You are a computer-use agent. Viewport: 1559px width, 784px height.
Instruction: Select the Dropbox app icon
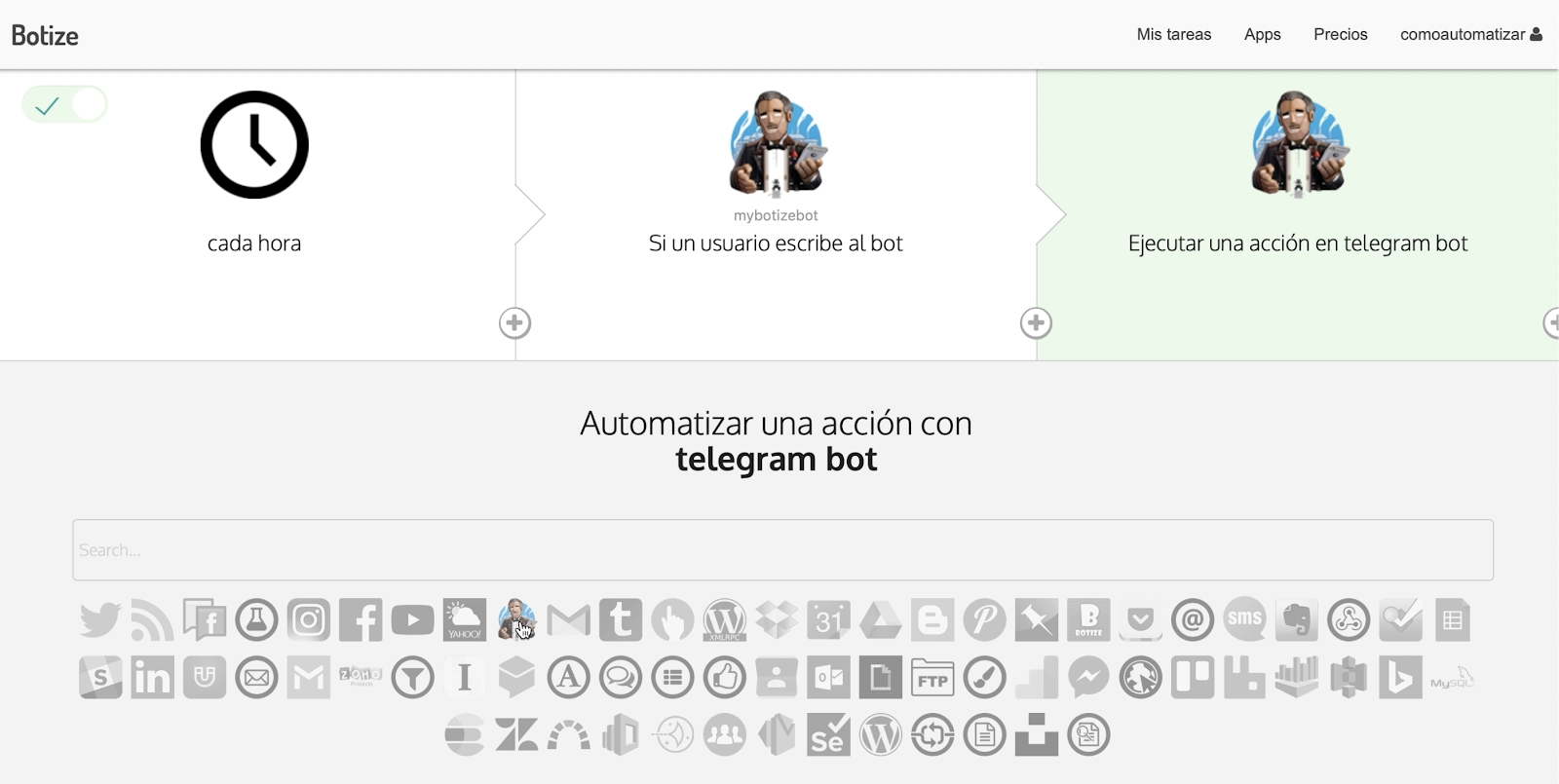[x=777, y=620]
